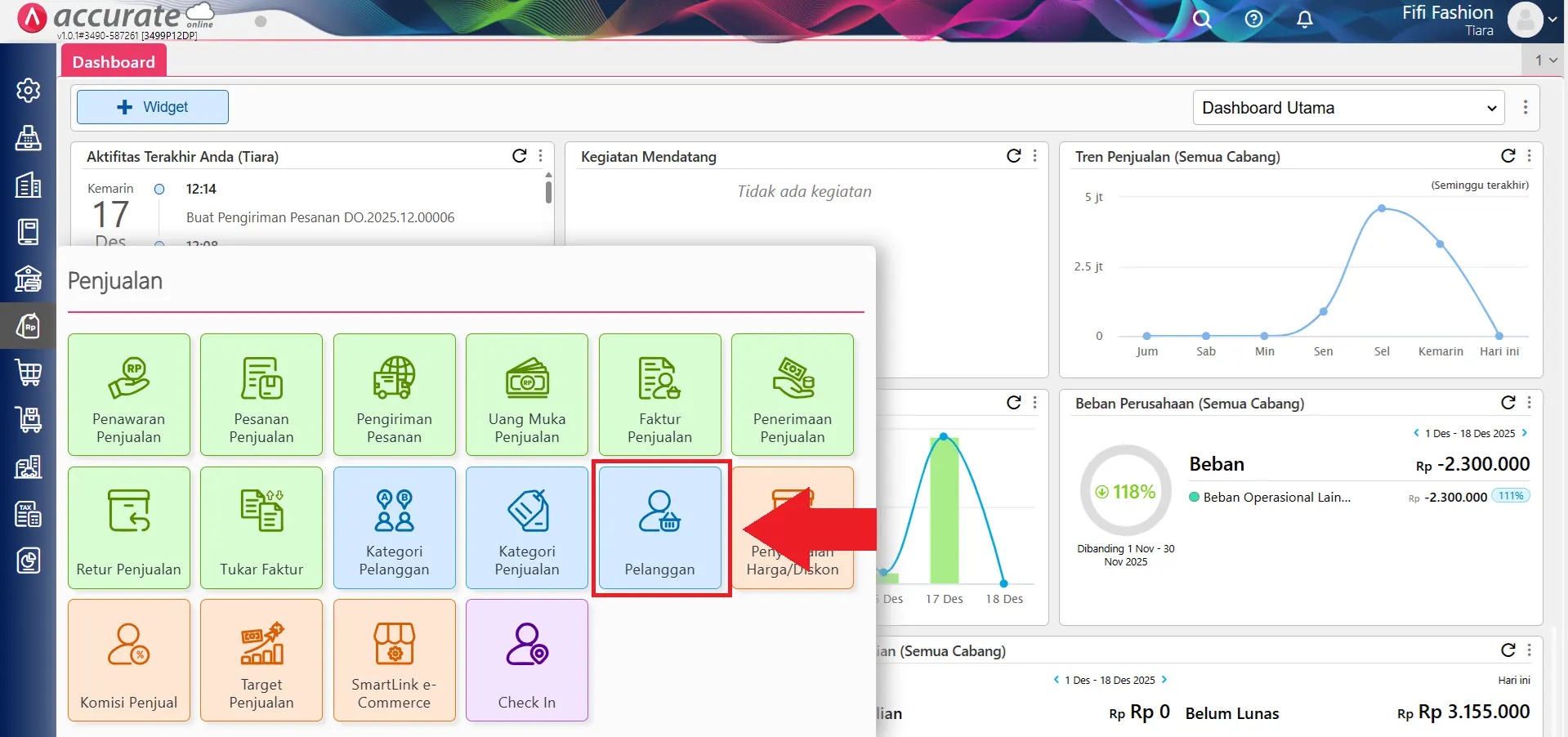Screen dimensions: 1568x737
Task: Click the notification bell icon
Action: pyautogui.click(x=1305, y=19)
